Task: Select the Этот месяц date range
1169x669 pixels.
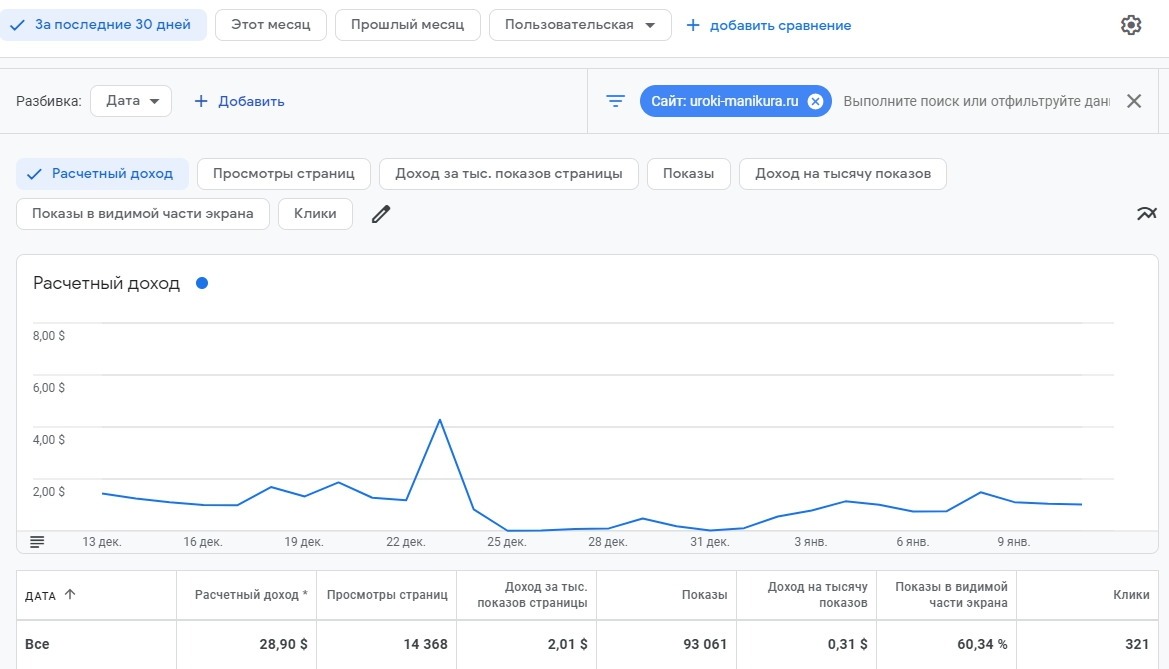Action: (271, 25)
